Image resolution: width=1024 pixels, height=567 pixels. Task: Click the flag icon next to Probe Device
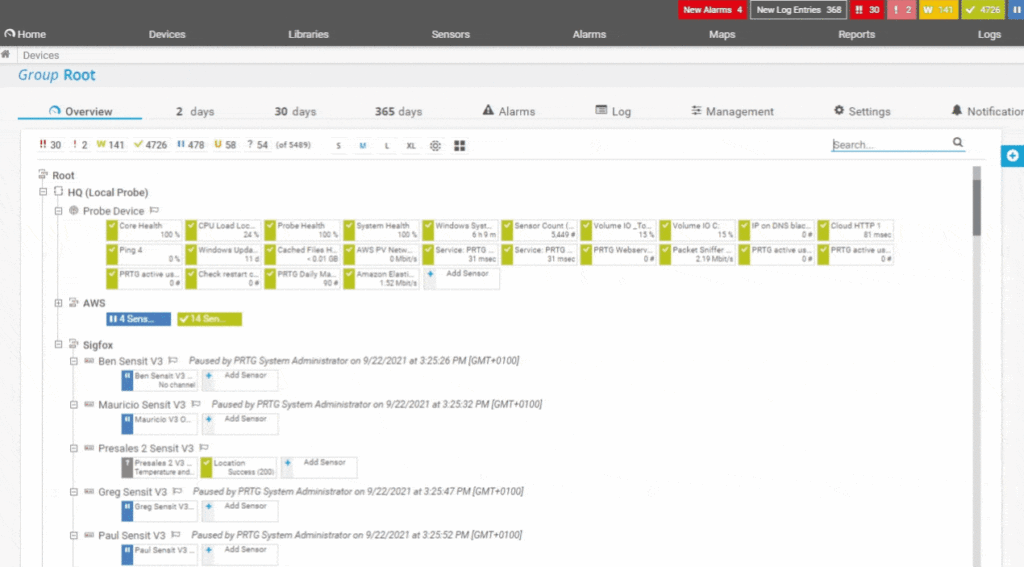154,210
